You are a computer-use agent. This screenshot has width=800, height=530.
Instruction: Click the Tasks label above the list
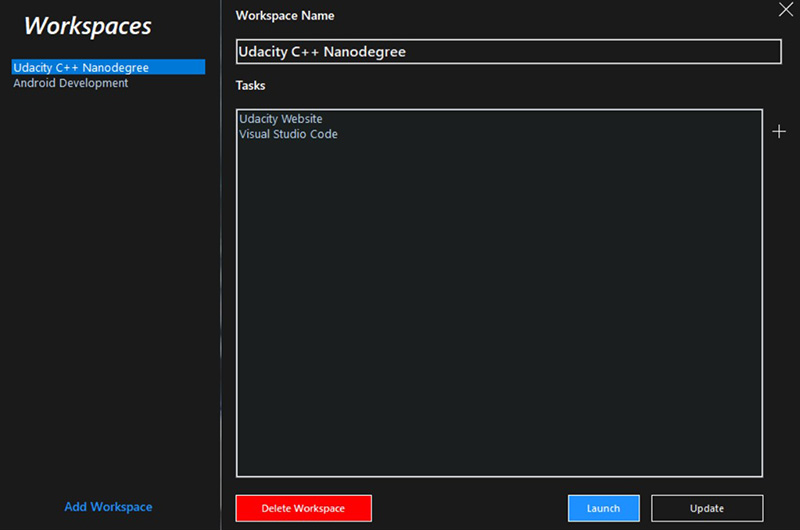point(250,86)
